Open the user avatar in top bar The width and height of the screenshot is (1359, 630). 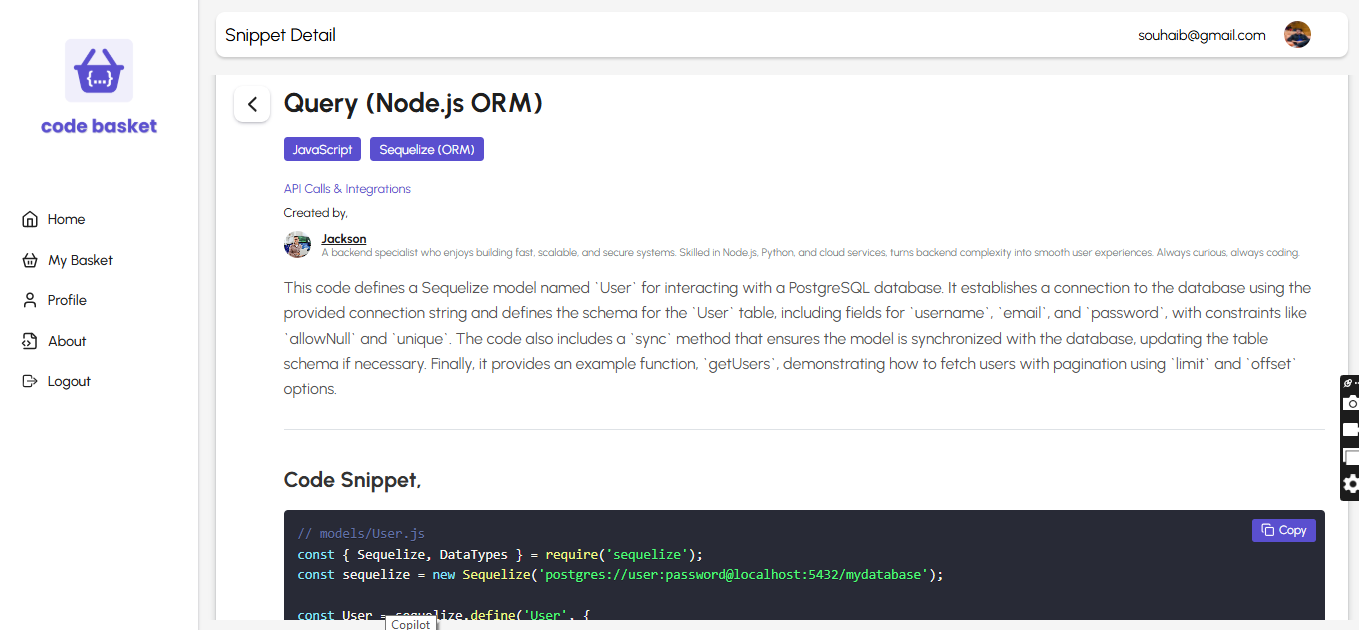1297,35
